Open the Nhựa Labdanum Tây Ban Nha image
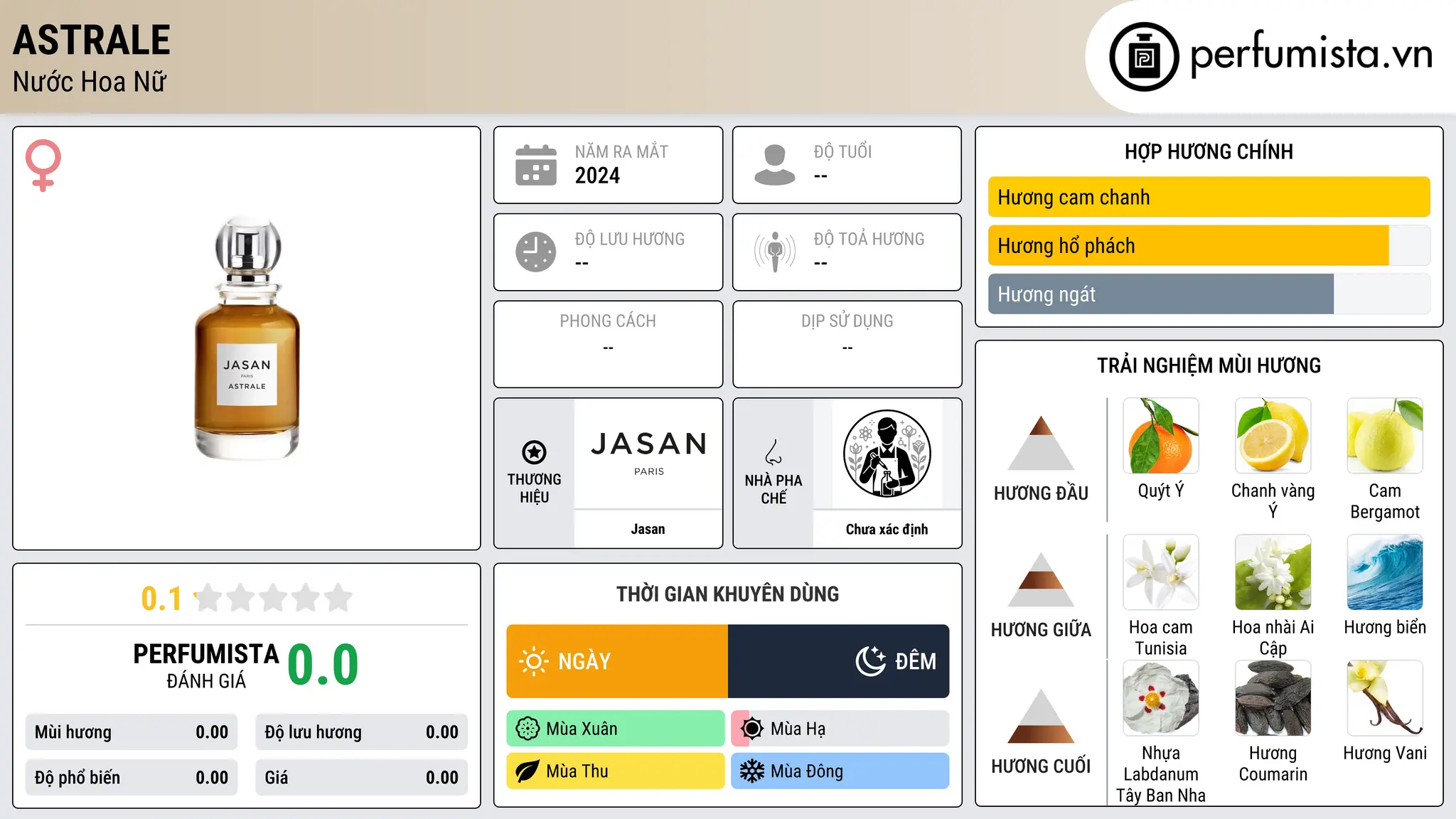Viewport: 1456px width, 819px height. point(1161,698)
